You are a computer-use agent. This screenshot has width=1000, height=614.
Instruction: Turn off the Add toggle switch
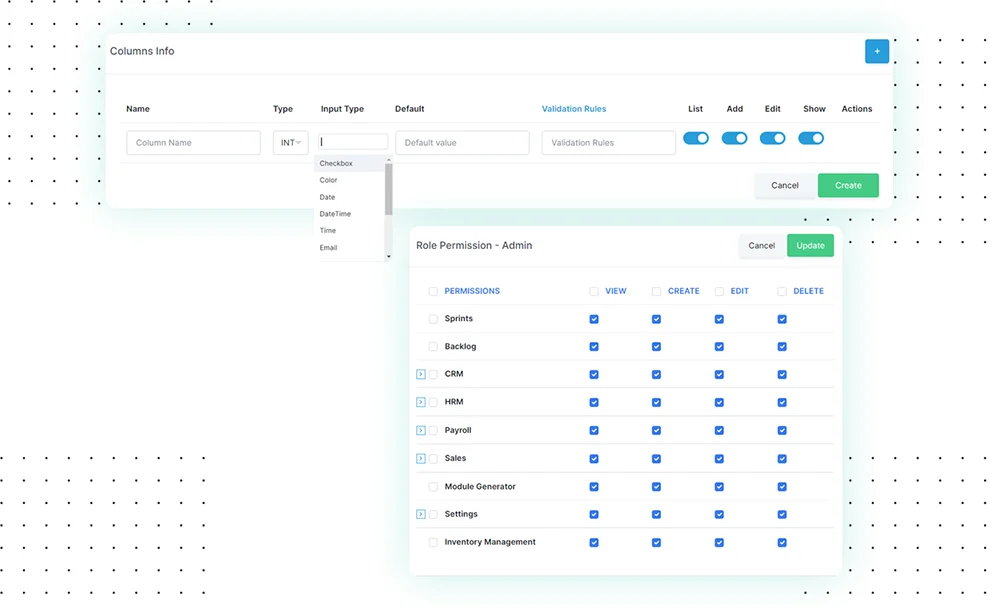click(x=734, y=139)
